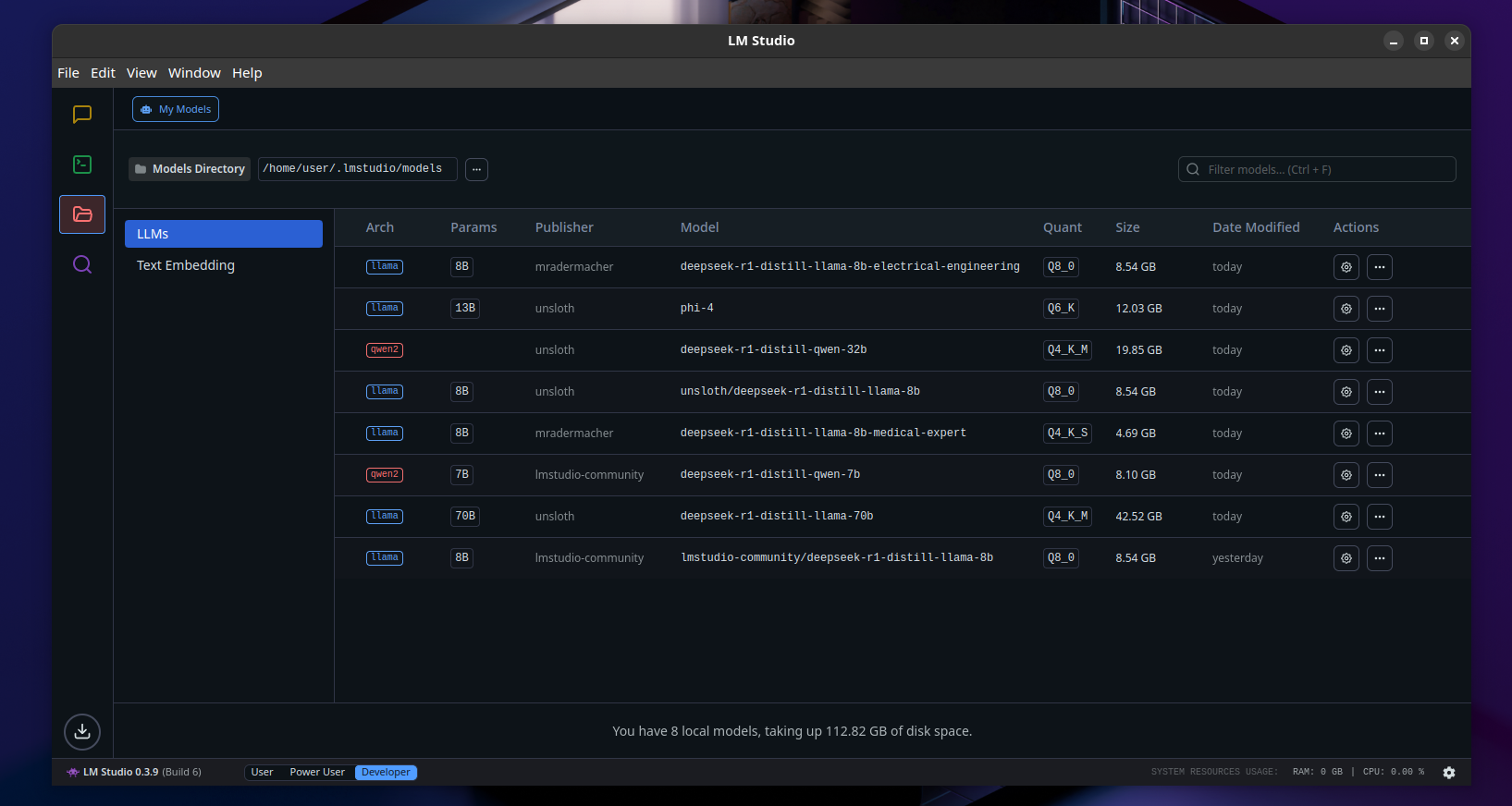Screen dimensions: 1512x806
Task: Click the 42.52 GB size value
Action: pyautogui.click(x=1138, y=517)
